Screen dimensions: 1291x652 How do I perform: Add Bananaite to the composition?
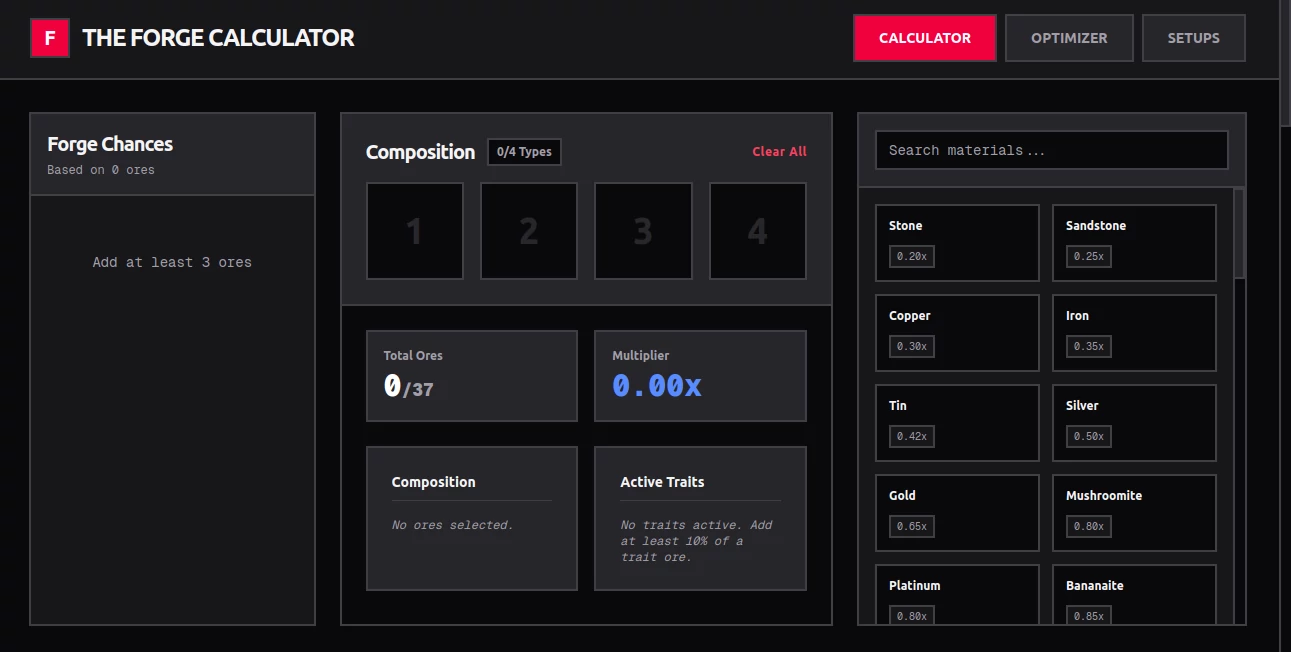[1134, 597]
